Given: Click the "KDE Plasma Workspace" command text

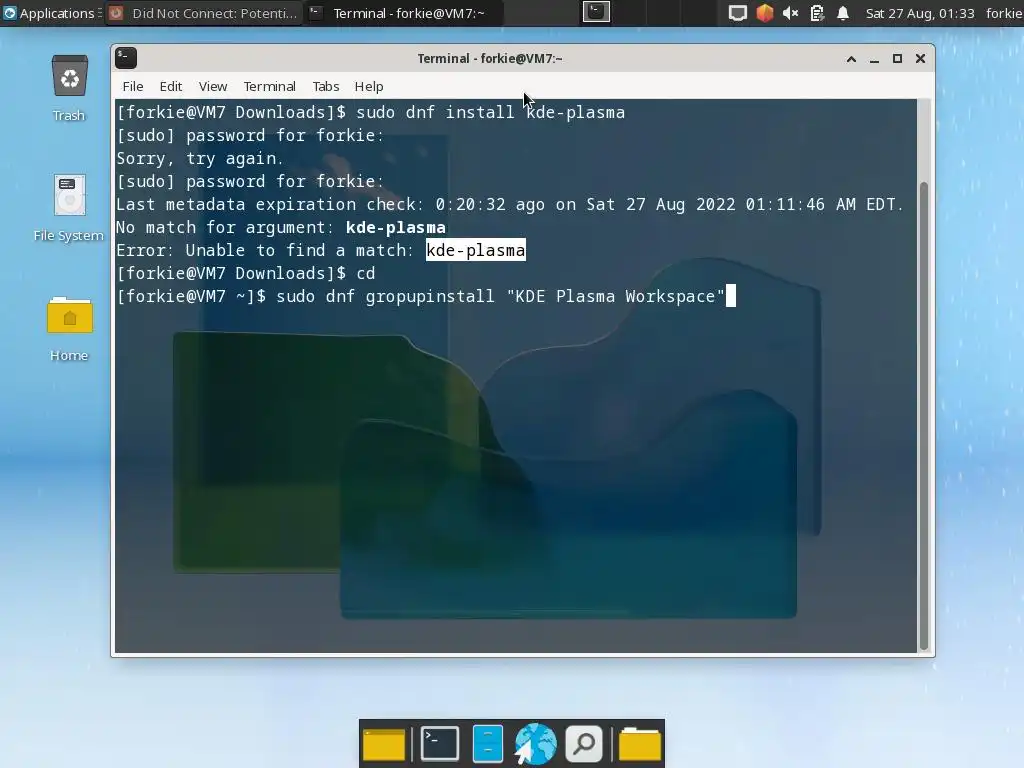Looking at the screenshot, I should (x=616, y=296).
